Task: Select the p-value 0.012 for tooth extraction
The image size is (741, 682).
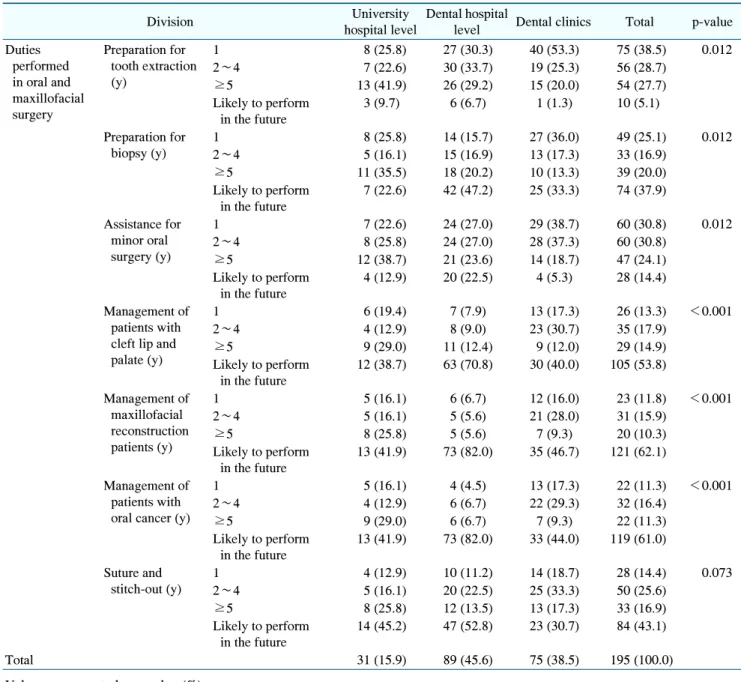Action: click(716, 50)
